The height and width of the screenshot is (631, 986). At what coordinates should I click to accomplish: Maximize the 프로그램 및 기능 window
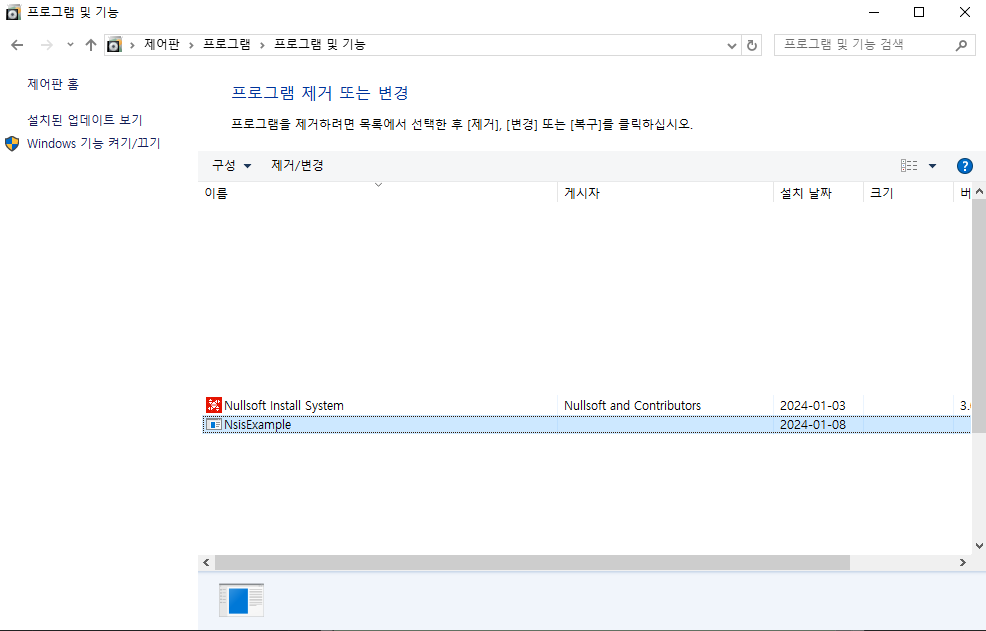click(919, 12)
